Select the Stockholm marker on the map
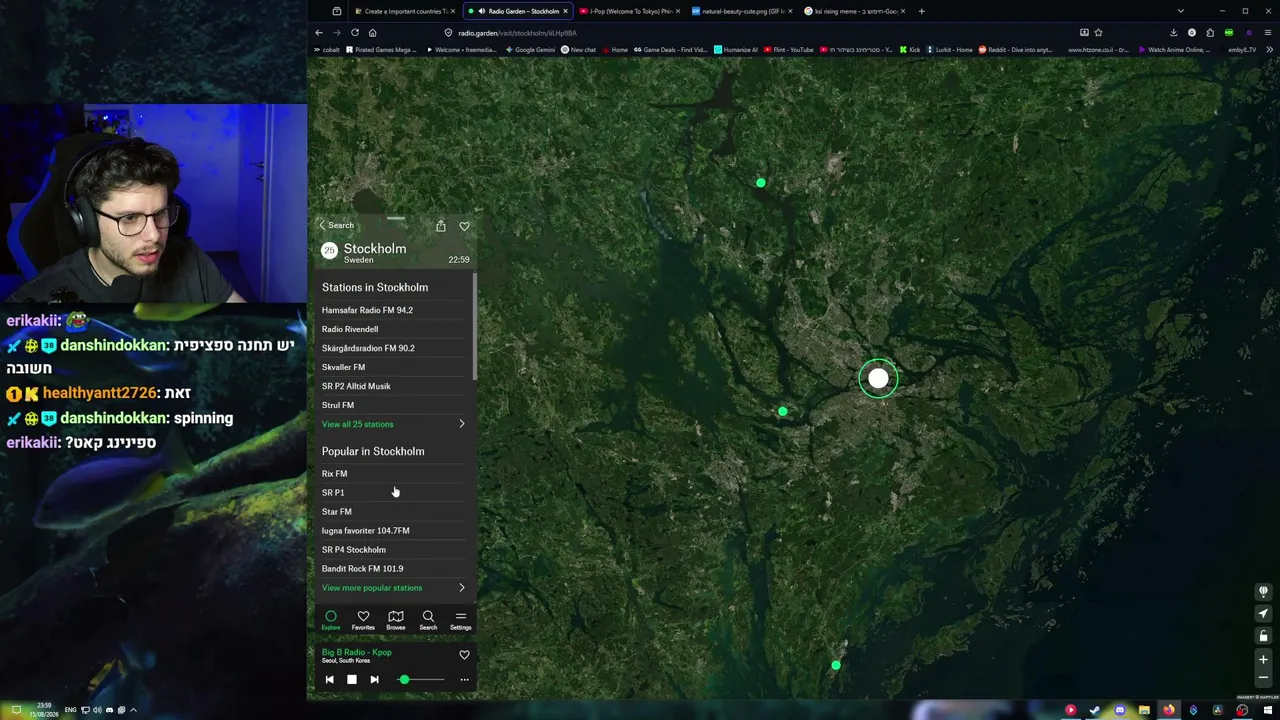The width and height of the screenshot is (1280, 720). [x=878, y=378]
